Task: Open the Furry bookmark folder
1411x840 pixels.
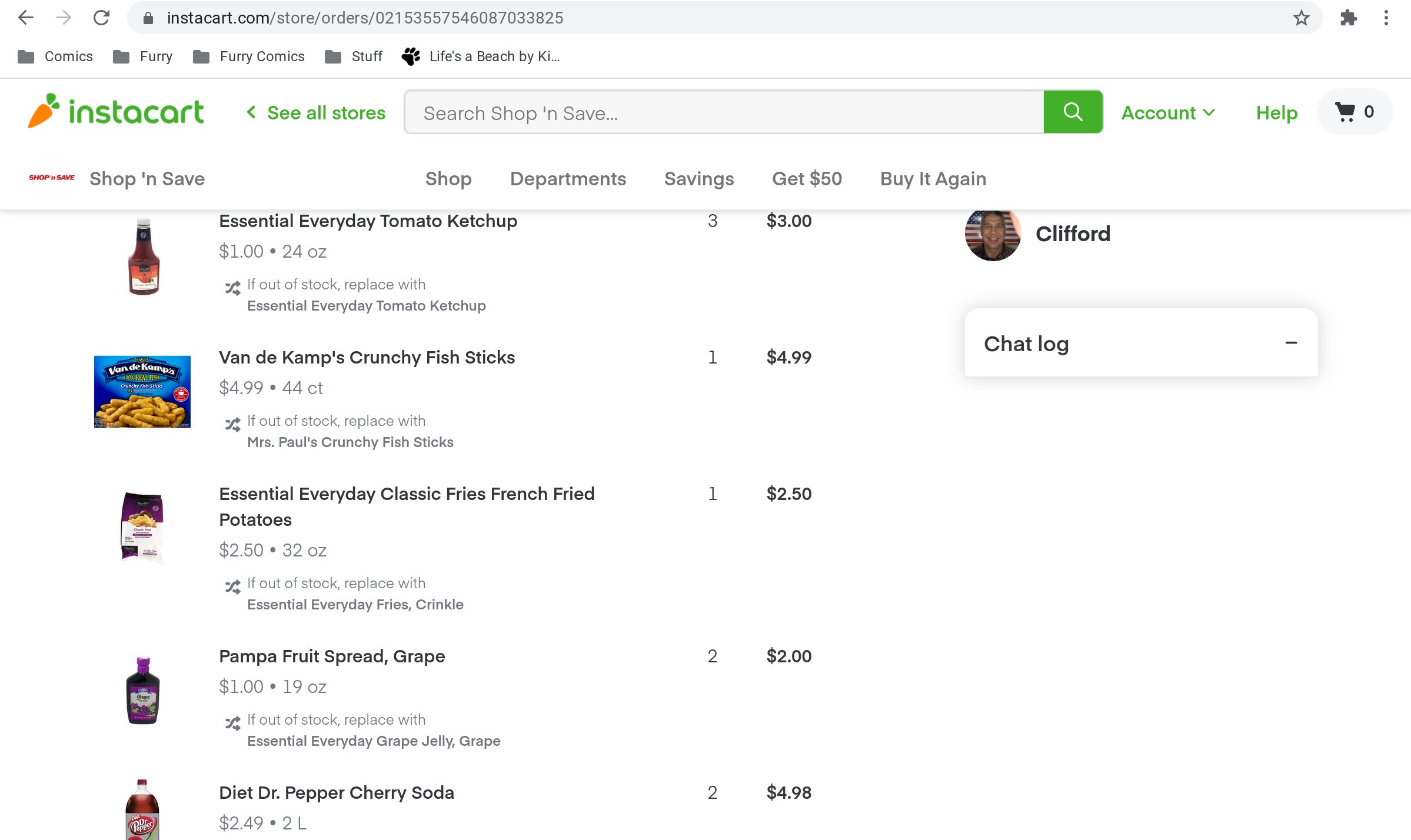Action: (x=143, y=56)
